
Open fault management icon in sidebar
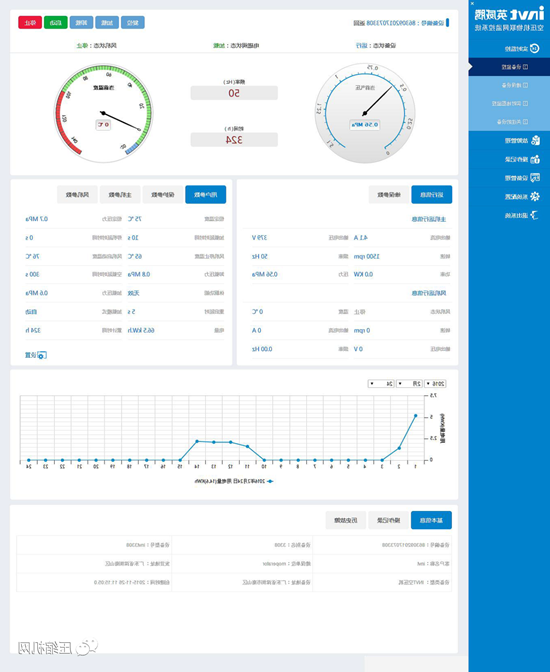point(535,140)
